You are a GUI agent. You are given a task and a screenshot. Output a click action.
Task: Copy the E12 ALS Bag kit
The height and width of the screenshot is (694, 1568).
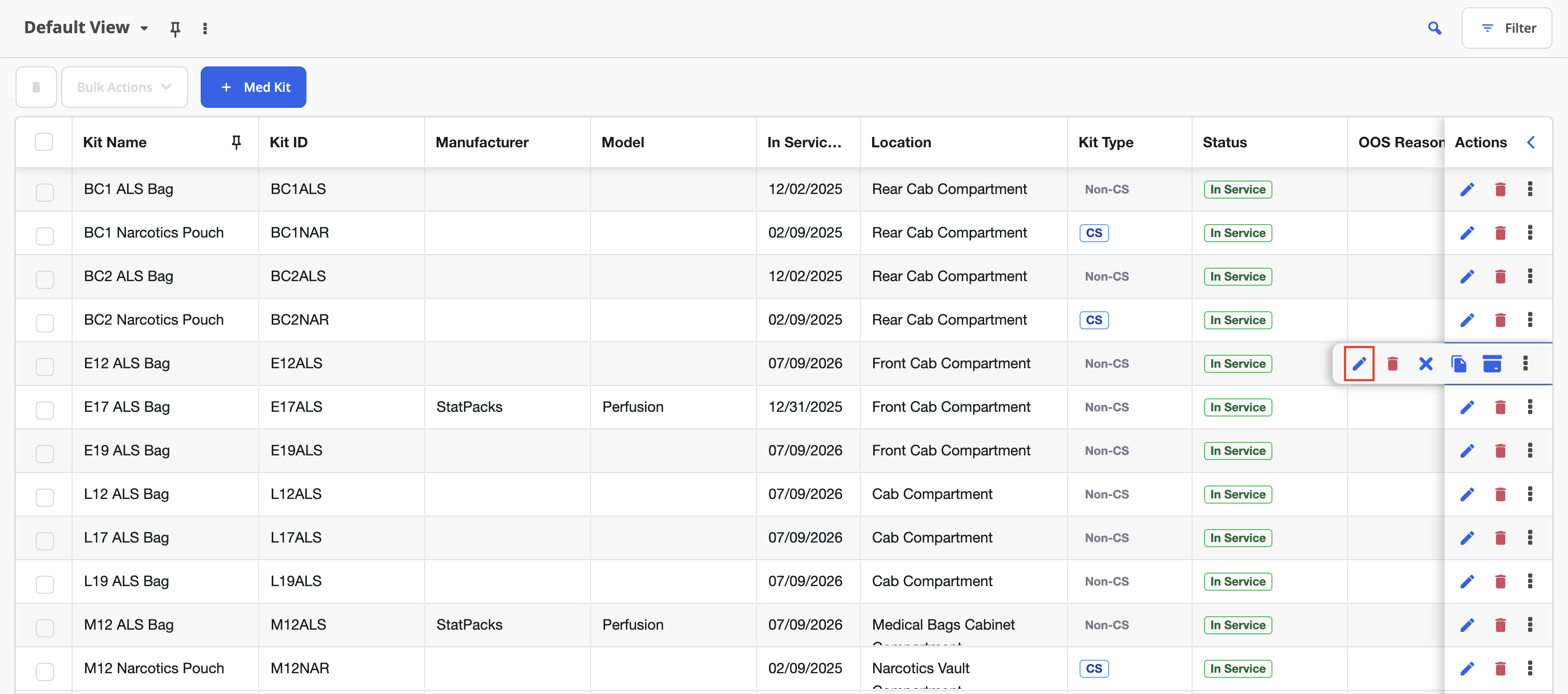pyautogui.click(x=1459, y=364)
